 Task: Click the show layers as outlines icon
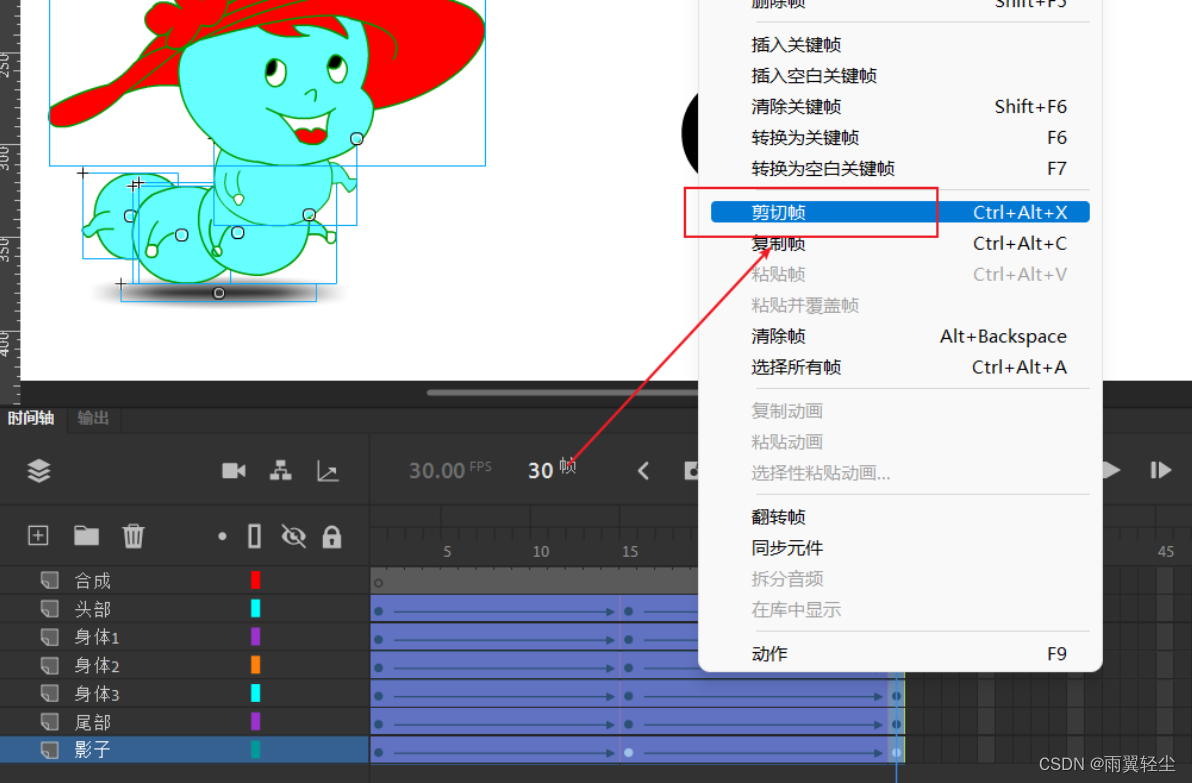click(256, 535)
